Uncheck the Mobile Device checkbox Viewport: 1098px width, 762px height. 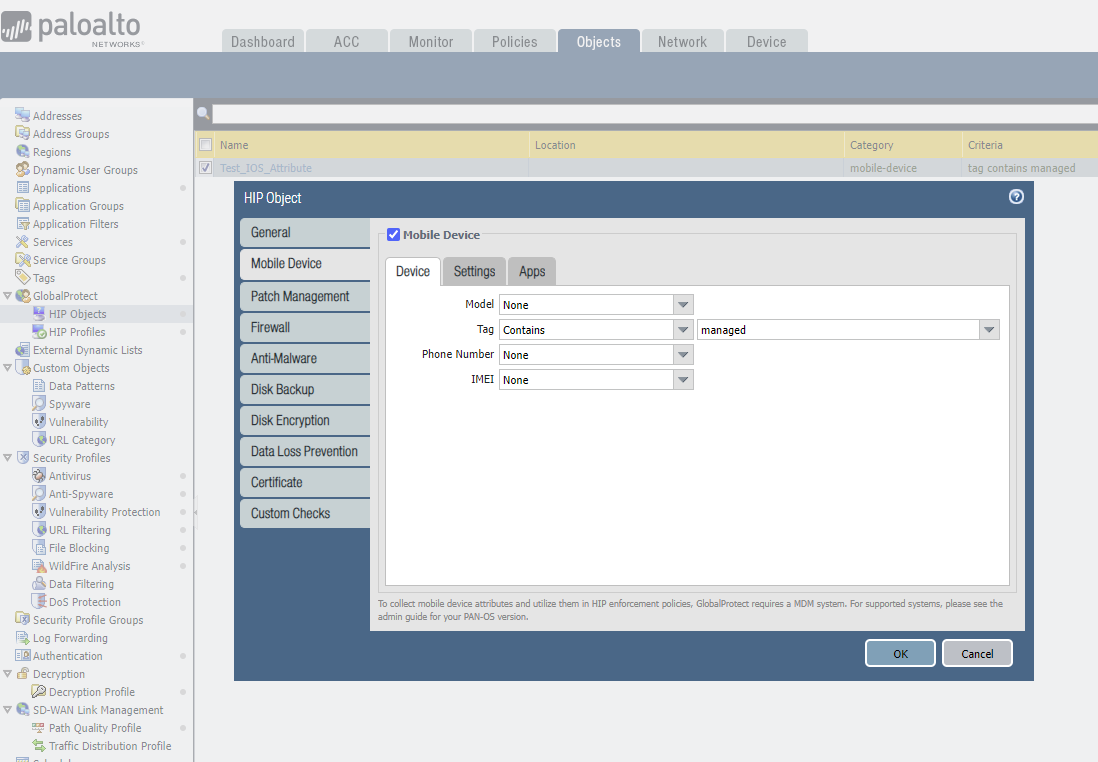(393, 234)
